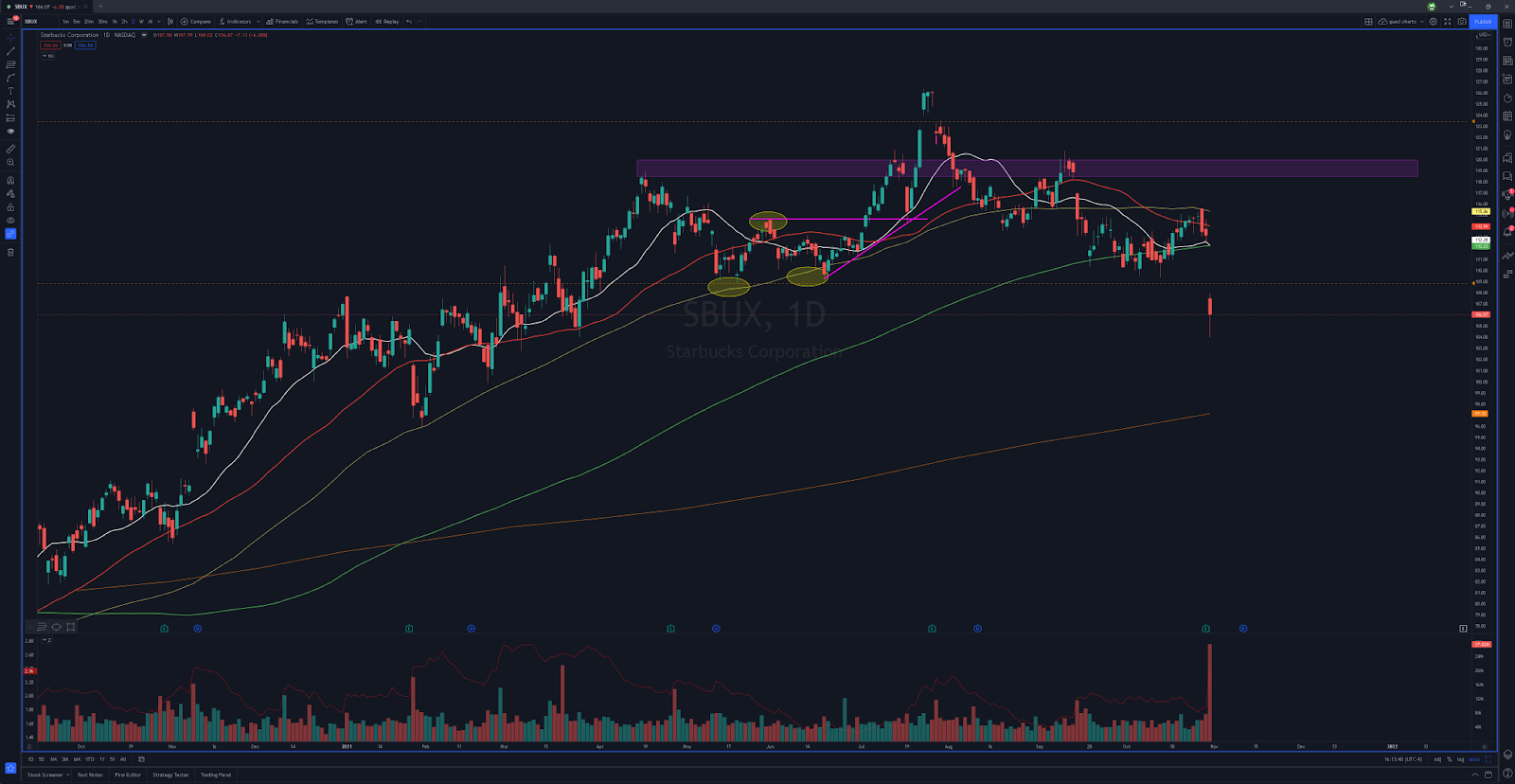Open the Fibonacci and pitchfork tools
The image size is (1515, 784).
click(x=10, y=64)
